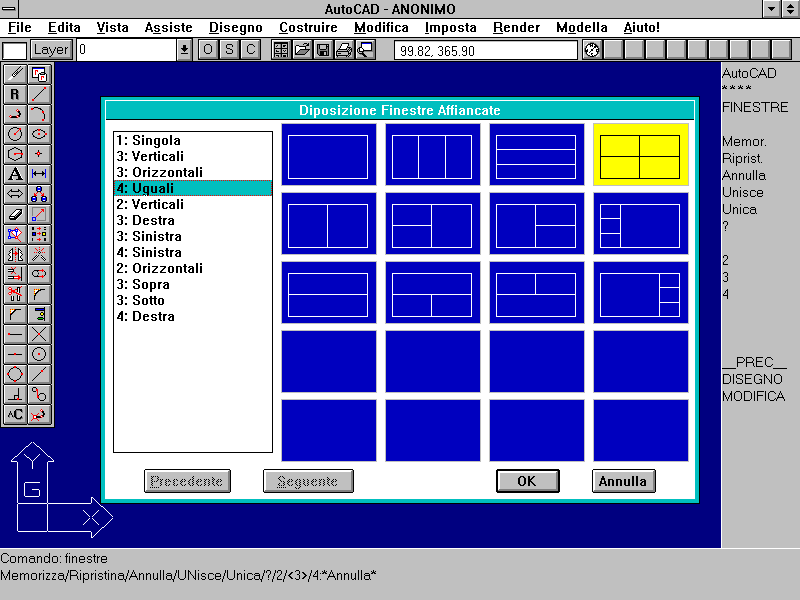Select the Eraser tool
The height and width of the screenshot is (600, 800).
15,214
